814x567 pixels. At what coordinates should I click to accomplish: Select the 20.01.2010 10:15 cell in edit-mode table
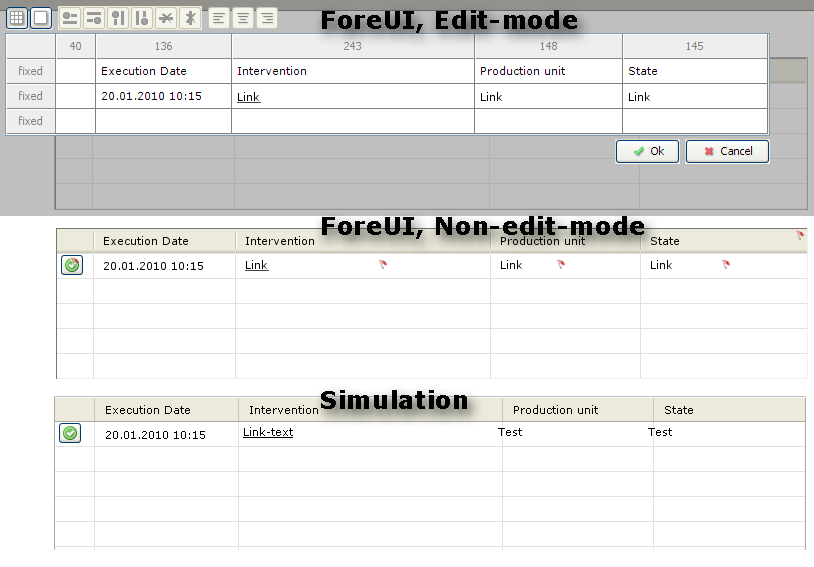click(x=164, y=96)
